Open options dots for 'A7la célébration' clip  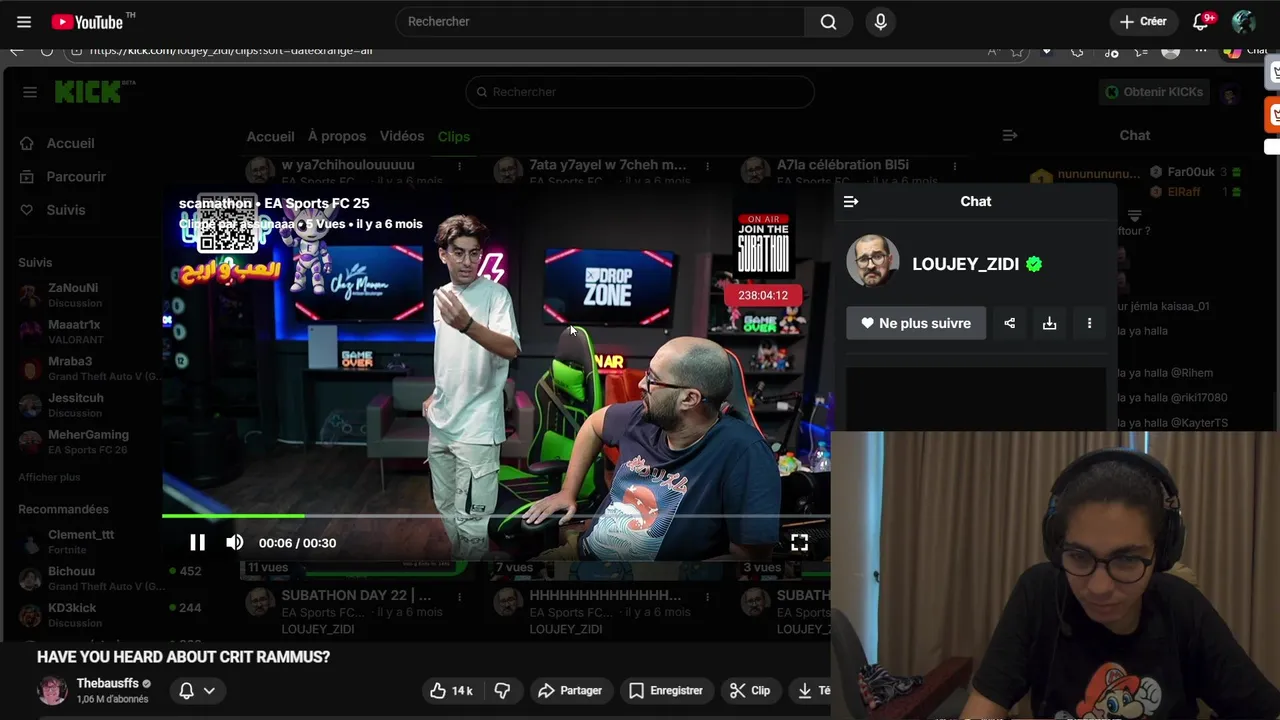[955, 166]
